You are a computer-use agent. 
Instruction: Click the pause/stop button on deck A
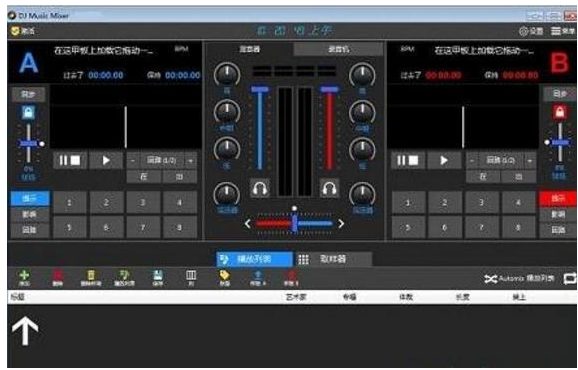click(x=70, y=160)
